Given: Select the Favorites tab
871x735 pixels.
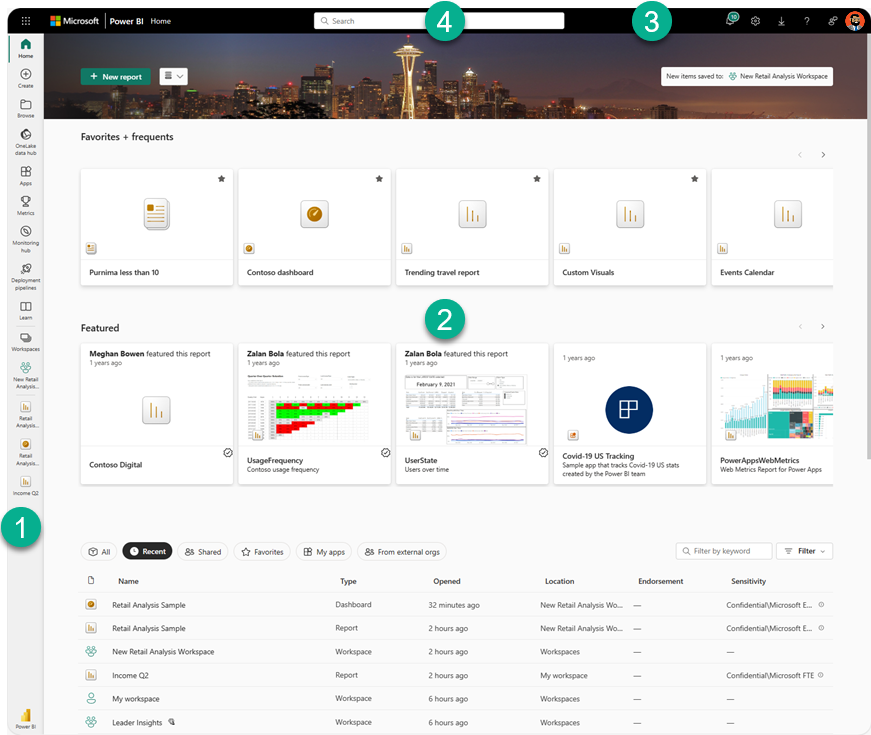Looking at the screenshot, I should pyautogui.click(x=262, y=552).
